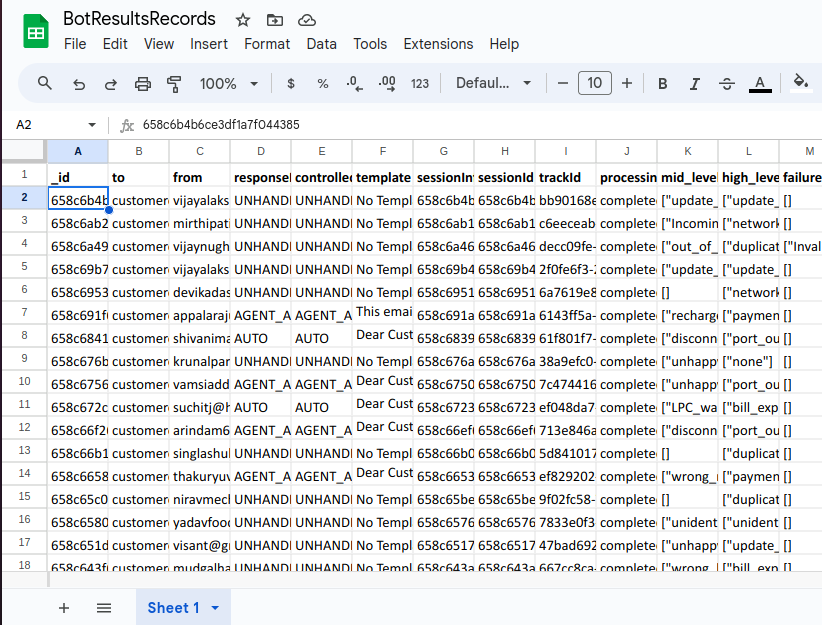Image resolution: width=822 pixels, height=625 pixels.
Task: Expand the Default font dropdown
Action: tap(494, 84)
